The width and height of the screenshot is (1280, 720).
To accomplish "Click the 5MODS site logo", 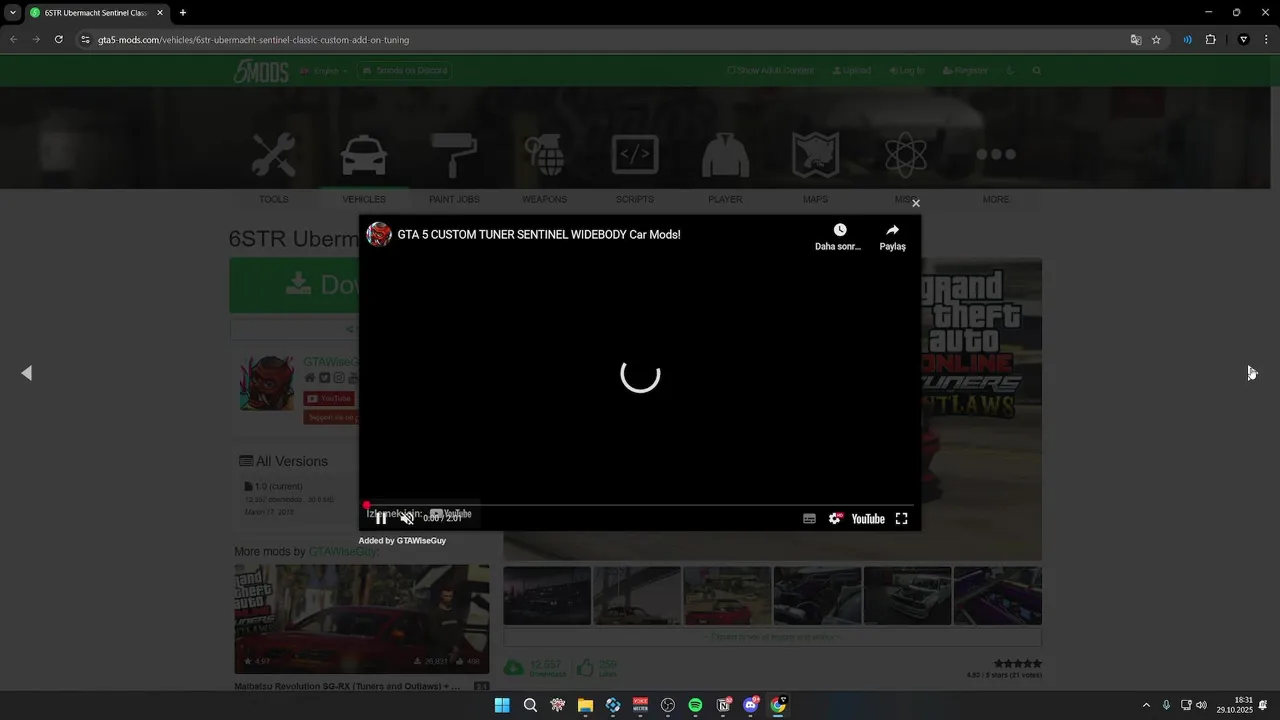I will click(x=261, y=71).
